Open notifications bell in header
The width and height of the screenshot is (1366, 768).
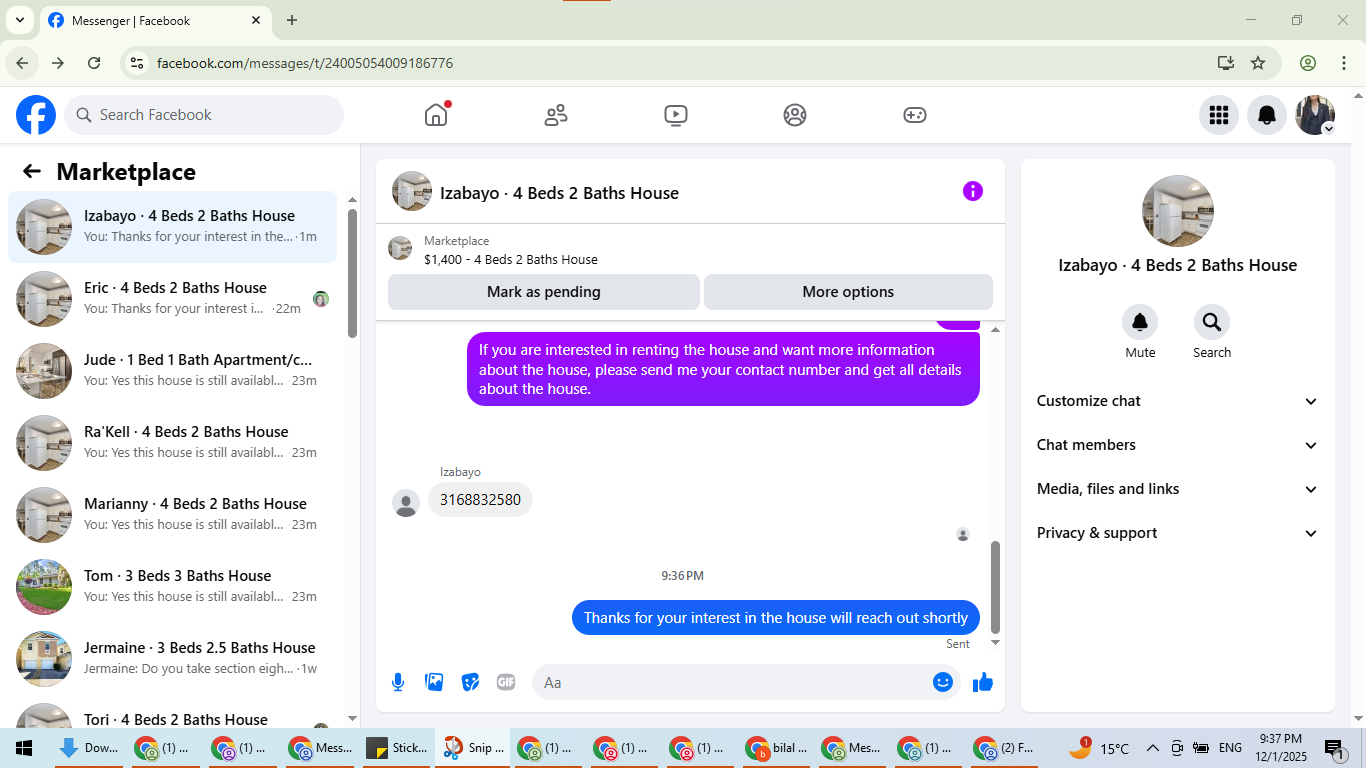1267,115
